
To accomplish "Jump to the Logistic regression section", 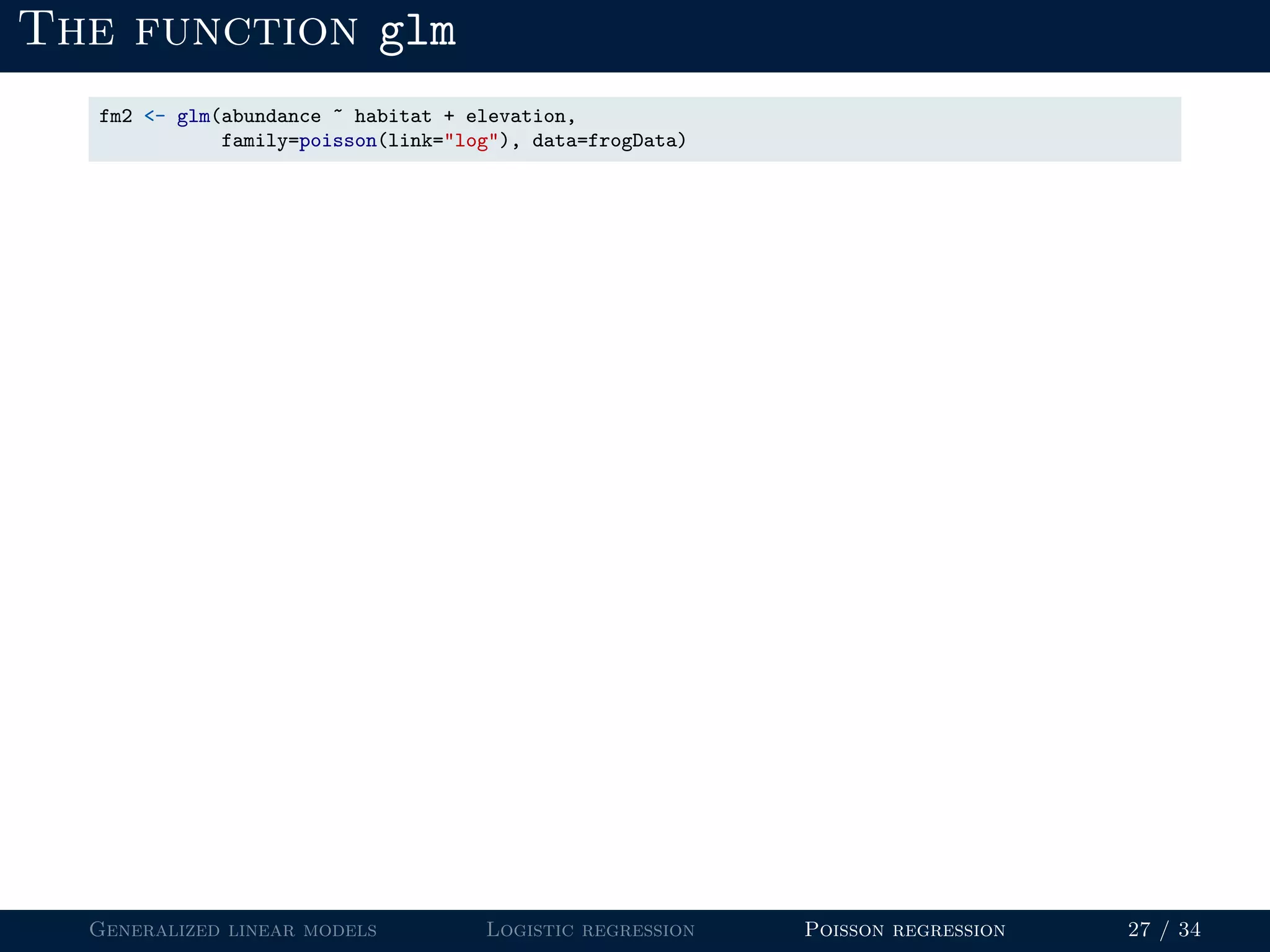I will [x=590, y=930].
